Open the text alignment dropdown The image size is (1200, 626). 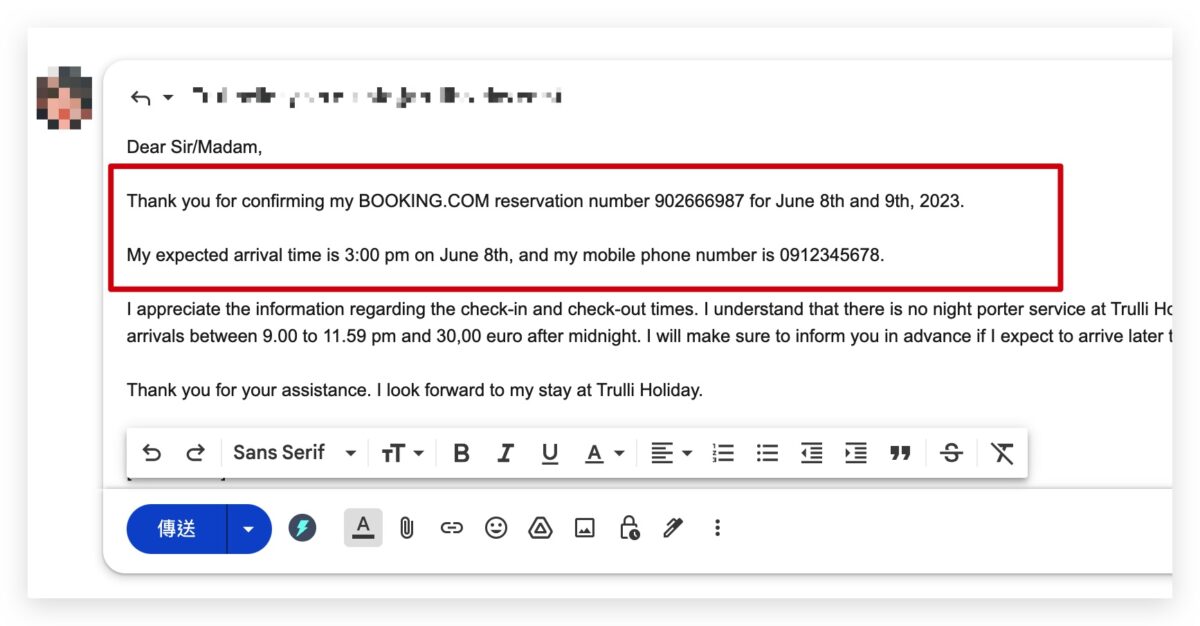pyautogui.click(x=671, y=453)
